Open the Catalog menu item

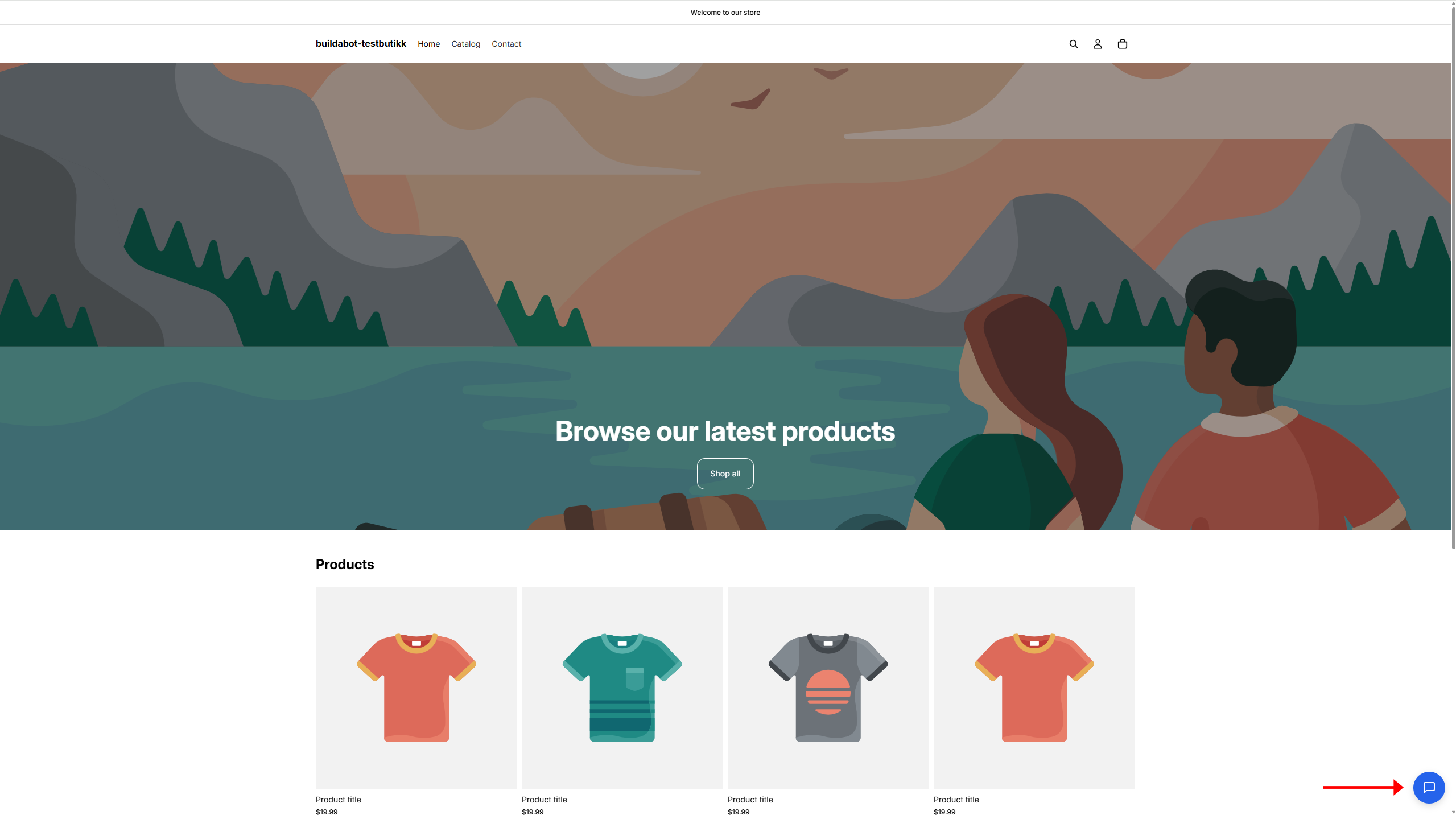[x=465, y=44]
